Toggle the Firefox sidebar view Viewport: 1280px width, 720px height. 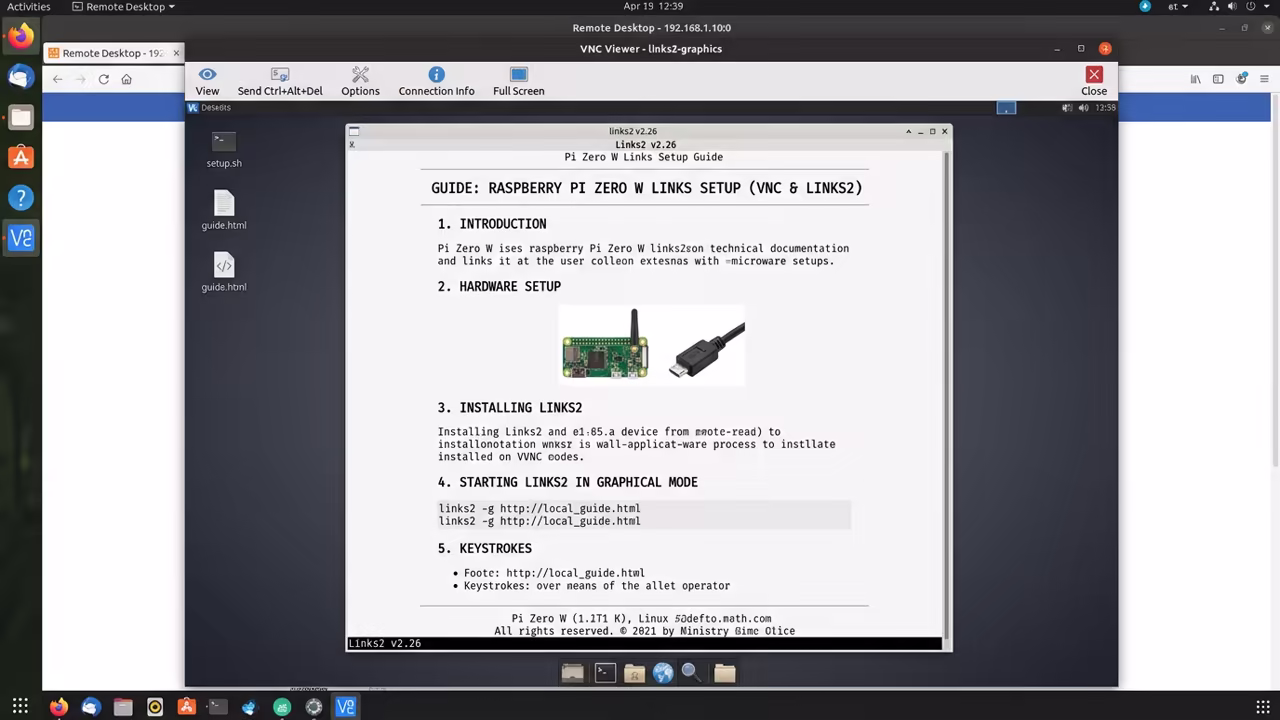click(1218, 79)
